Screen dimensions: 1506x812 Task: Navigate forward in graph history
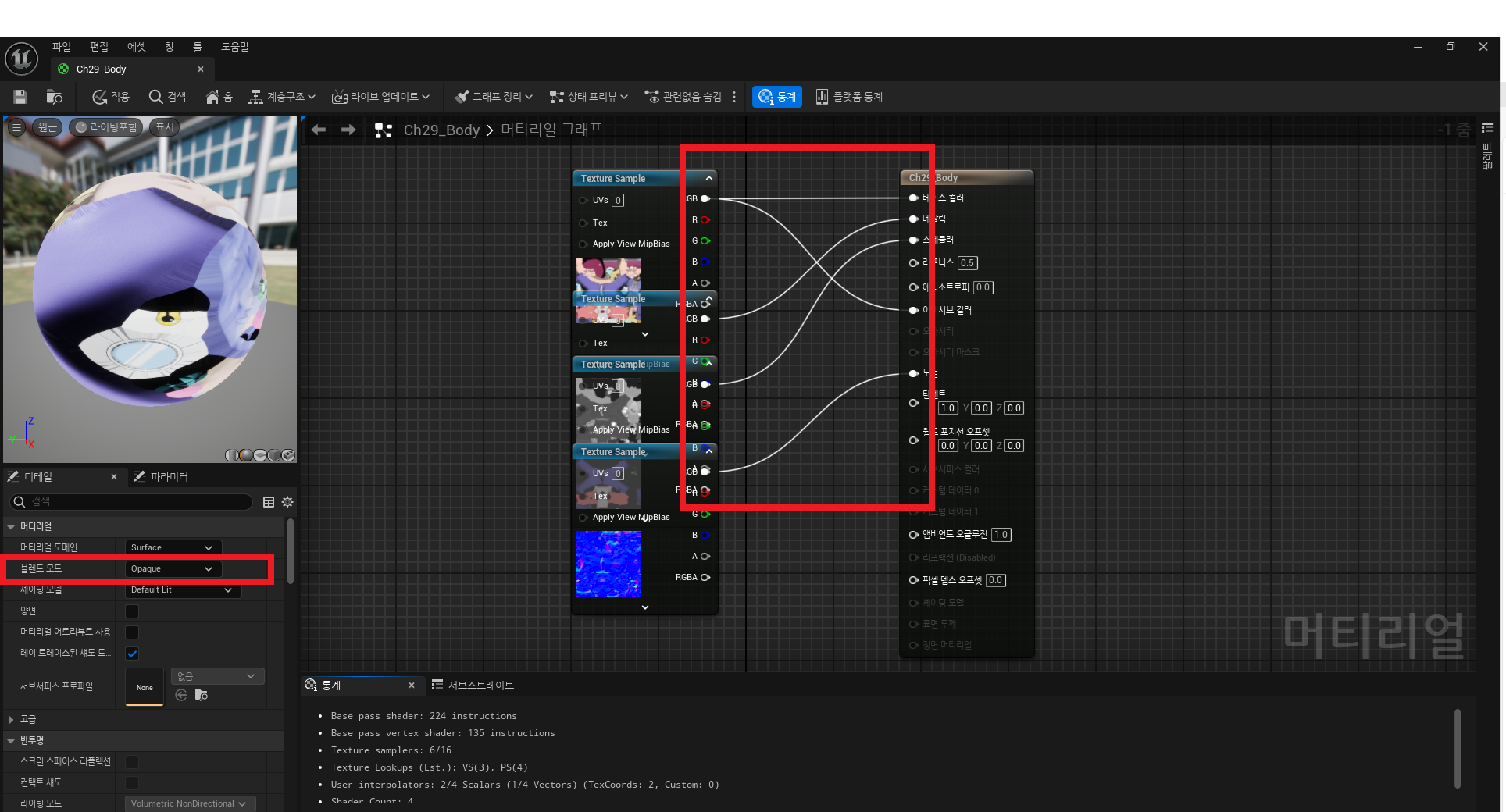coord(348,130)
